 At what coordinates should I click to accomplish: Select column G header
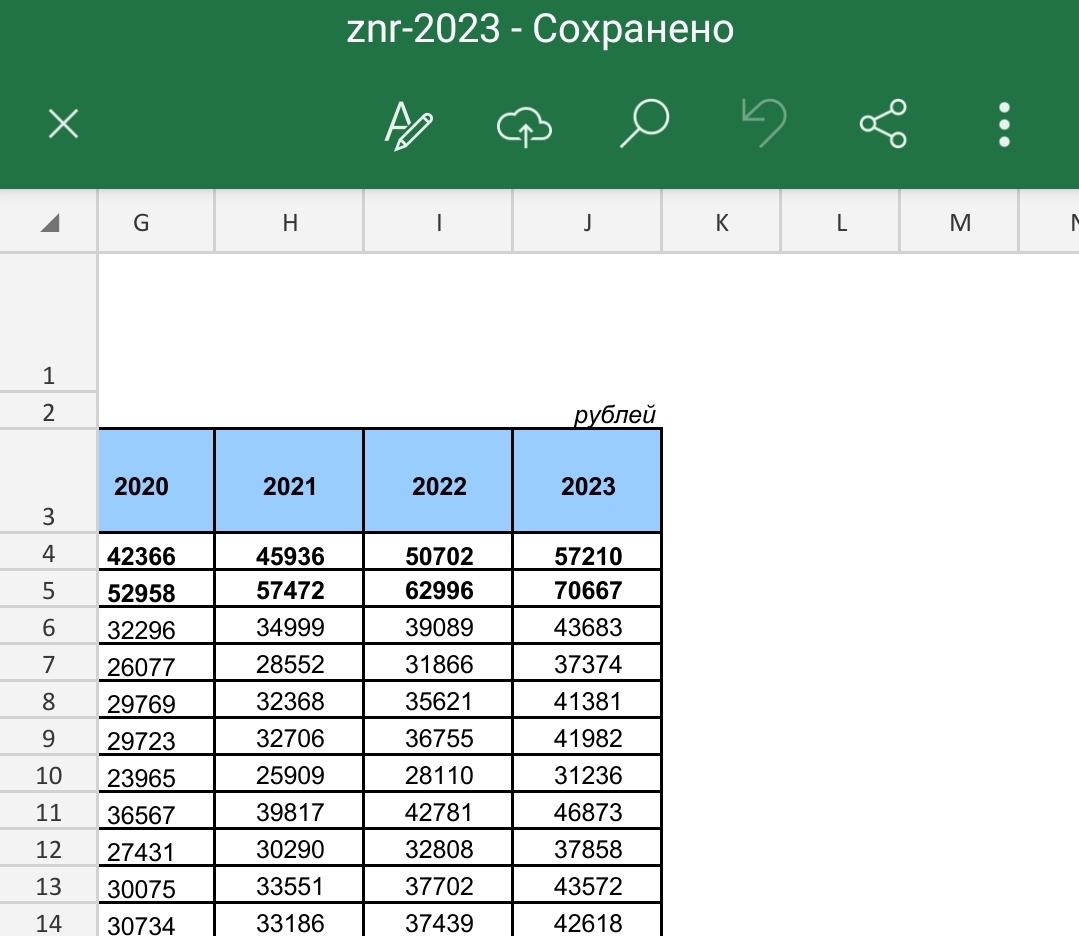[x=141, y=223]
